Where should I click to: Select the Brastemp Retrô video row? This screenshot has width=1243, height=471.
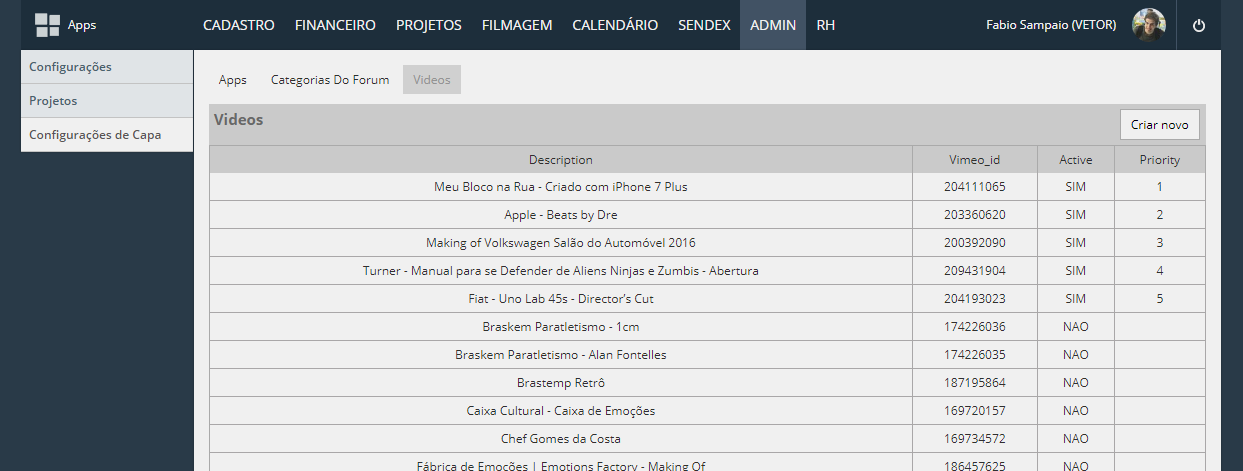pos(560,383)
